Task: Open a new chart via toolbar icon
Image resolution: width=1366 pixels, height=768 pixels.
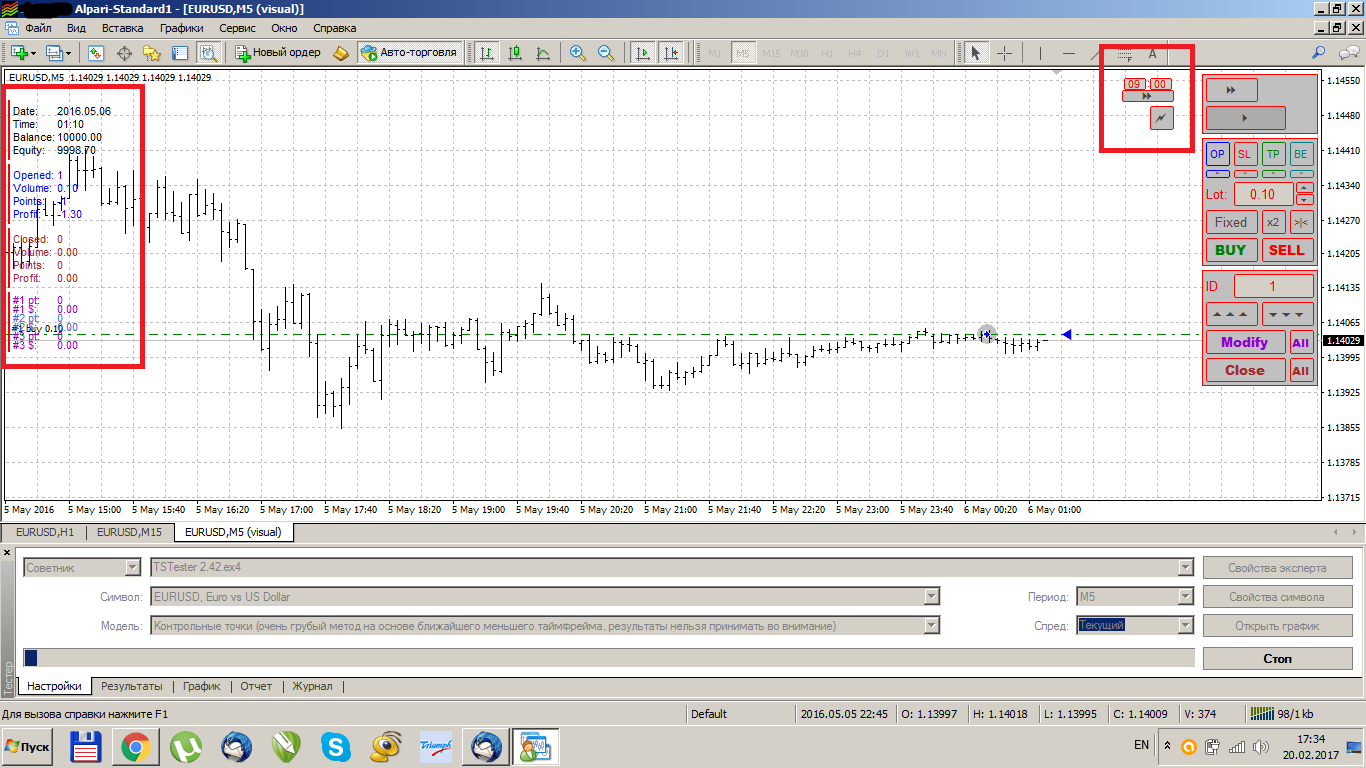Action: point(19,52)
